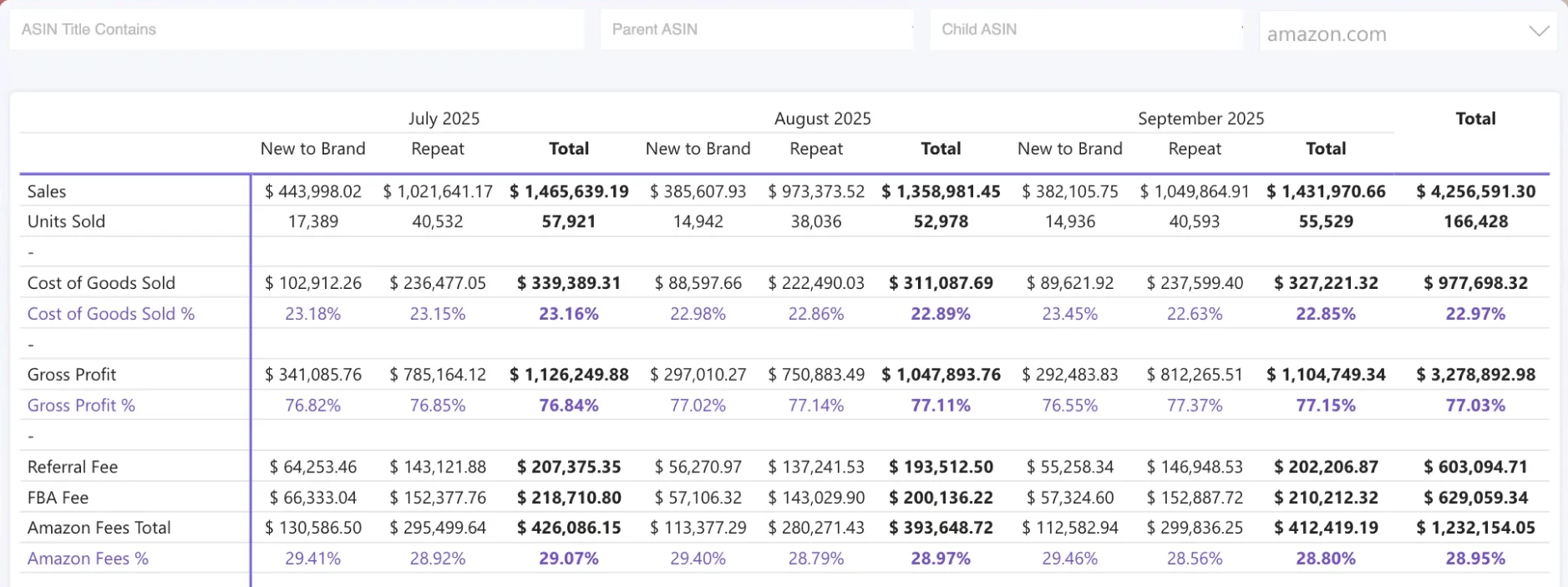Screen dimensions: 1568x587
Task: Click overall COGS percentage 22.97%
Action: (1476, 314)
